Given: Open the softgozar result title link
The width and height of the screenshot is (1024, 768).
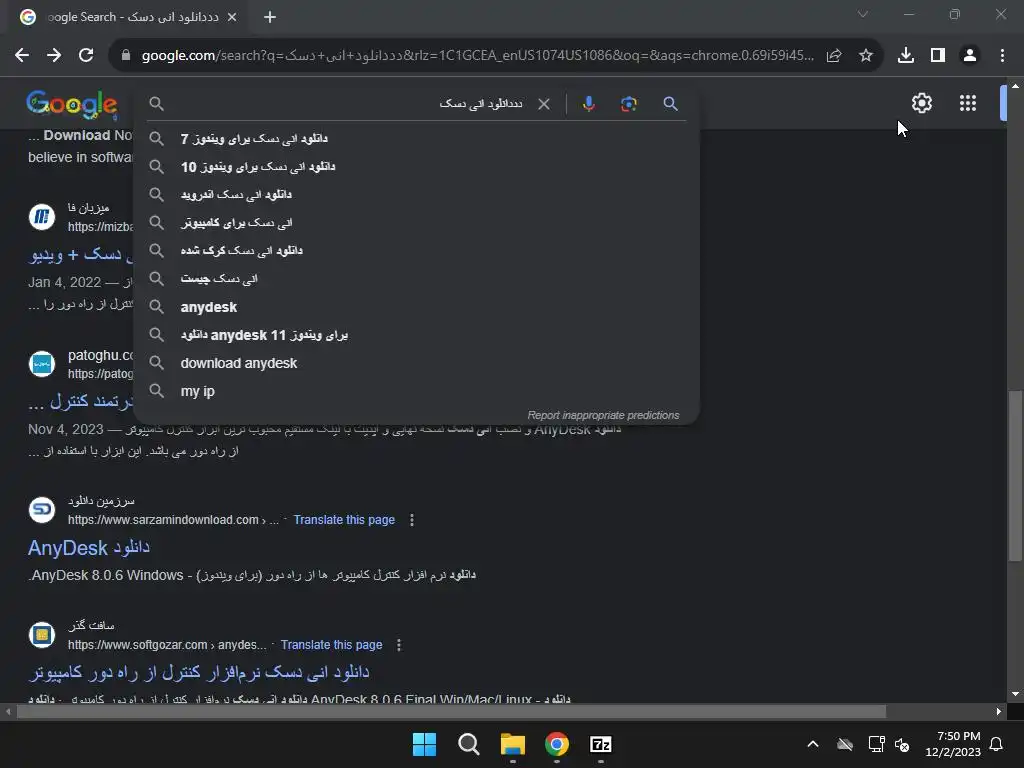Looking at the screenshot, I should [199, 672].
